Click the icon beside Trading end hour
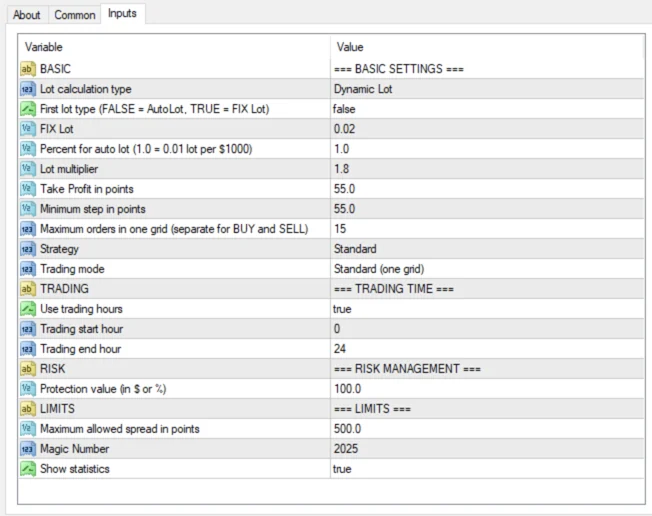The height and width of the screenshot is (516, 652). pos(27,349)
